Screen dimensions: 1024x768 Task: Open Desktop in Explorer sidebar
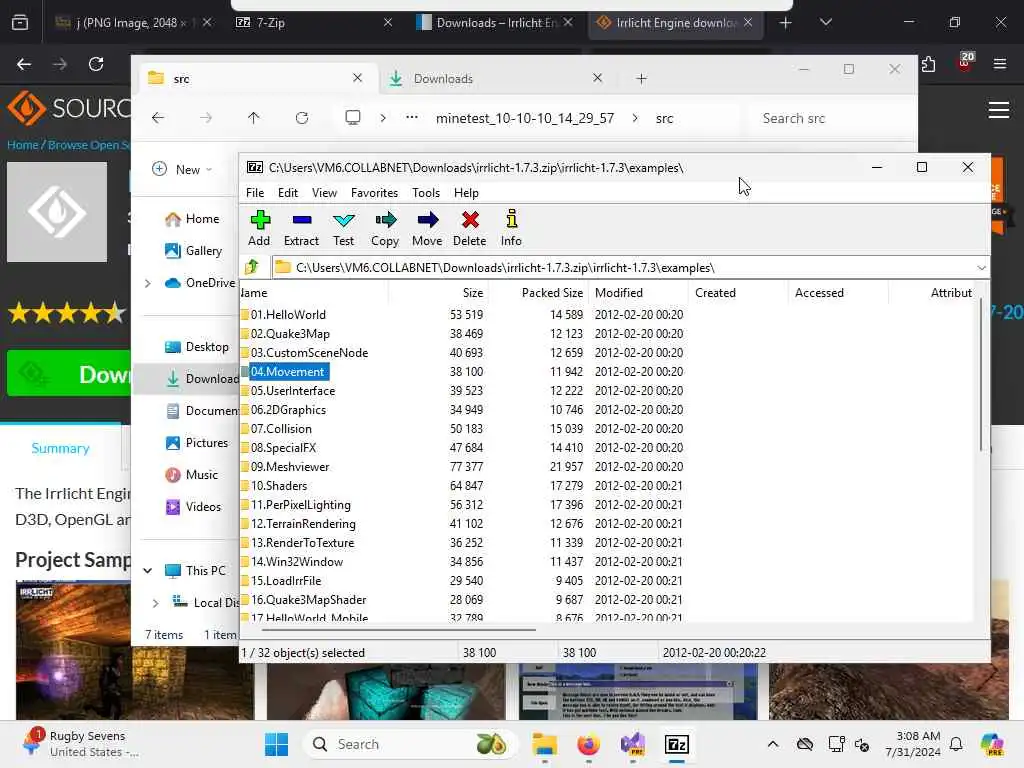point(197,347)
